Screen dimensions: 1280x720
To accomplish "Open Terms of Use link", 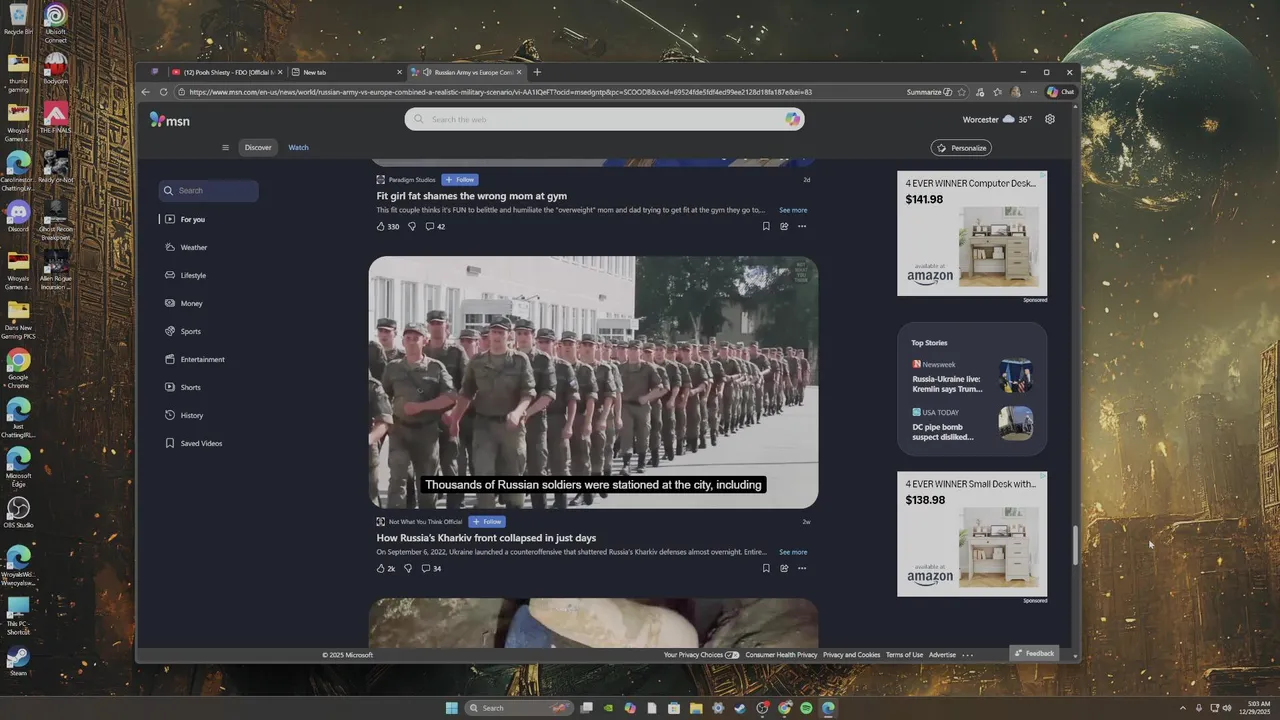I will pos(904,655).
